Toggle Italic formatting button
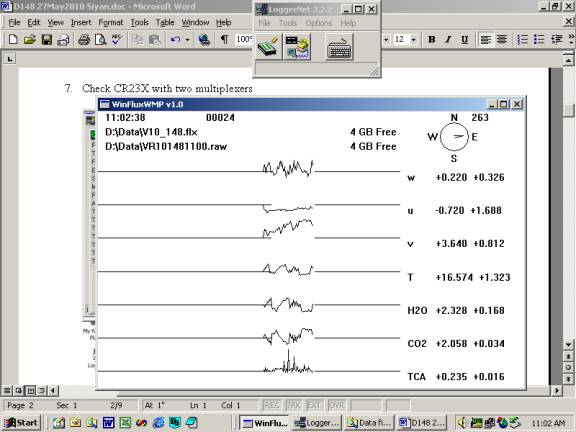The width and height of the screenshot is (576, 432). tap(448, 39)
